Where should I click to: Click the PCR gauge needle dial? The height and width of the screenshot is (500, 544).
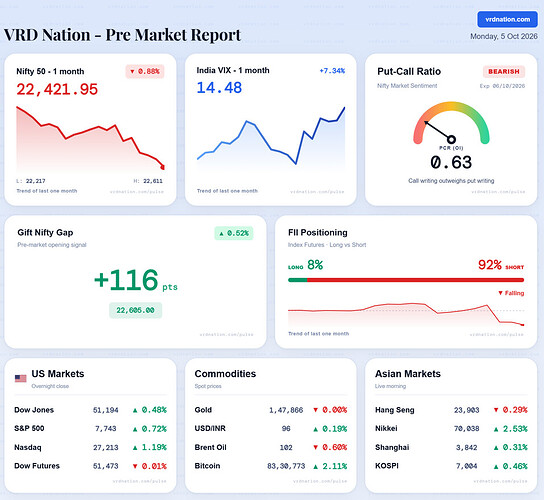click(451, 124)
